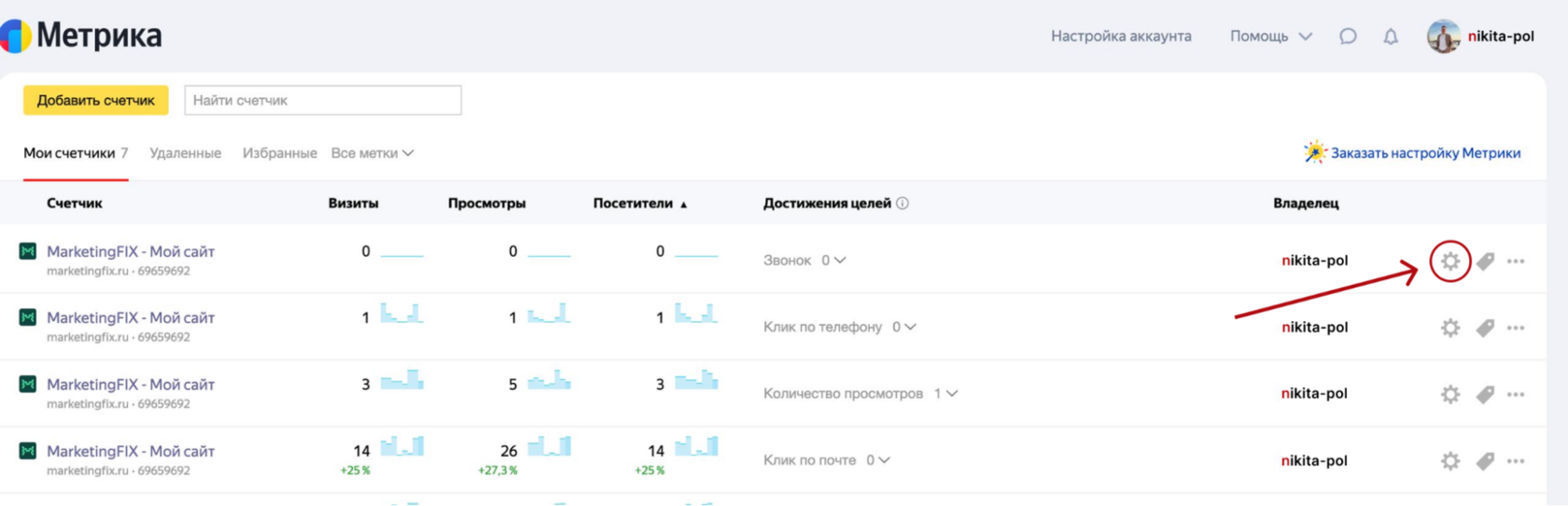Viewport: 1568px width, 506px height.
Task: Click the Просмотры value 5
Action: pos(512,385)
